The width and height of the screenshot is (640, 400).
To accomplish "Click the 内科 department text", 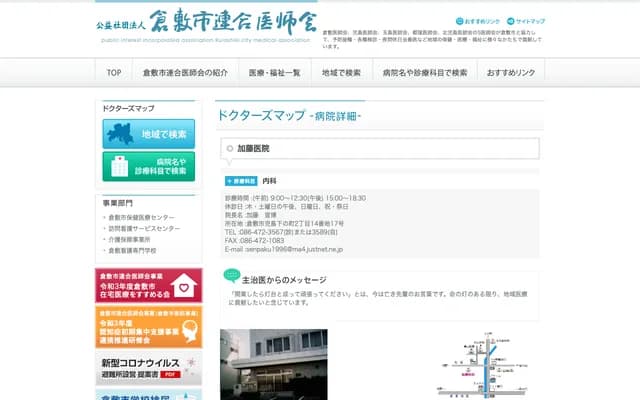I will pyautogui.click(x=269, y=181).
